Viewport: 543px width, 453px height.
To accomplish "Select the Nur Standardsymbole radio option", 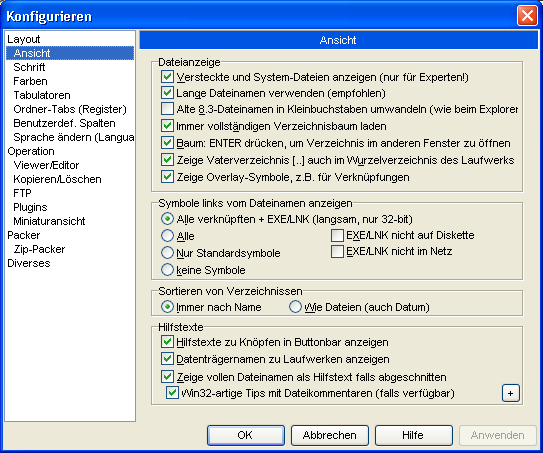I will click(167, 253).
